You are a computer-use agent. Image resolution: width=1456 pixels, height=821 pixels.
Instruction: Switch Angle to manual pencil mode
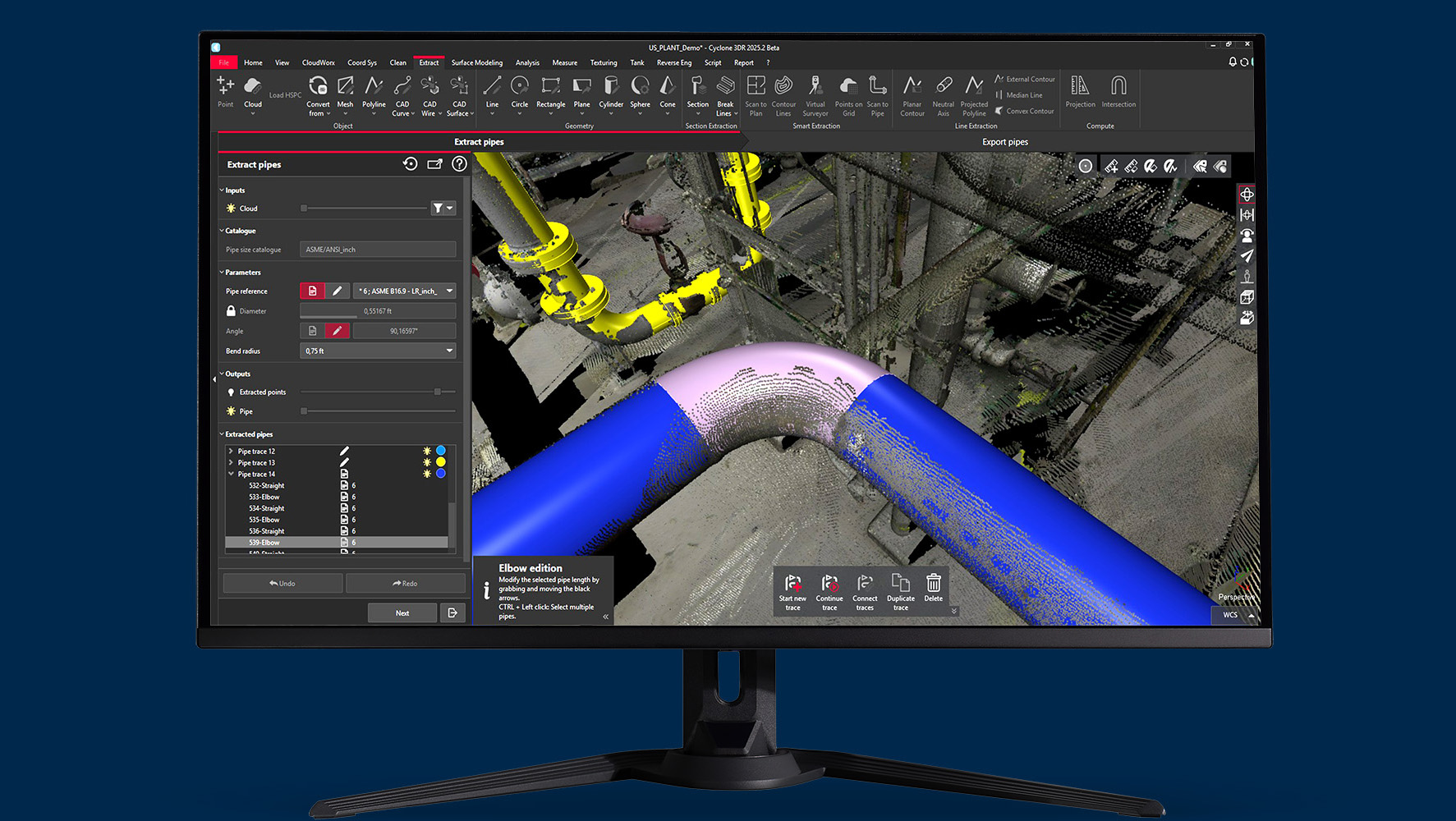coord(337,331)
